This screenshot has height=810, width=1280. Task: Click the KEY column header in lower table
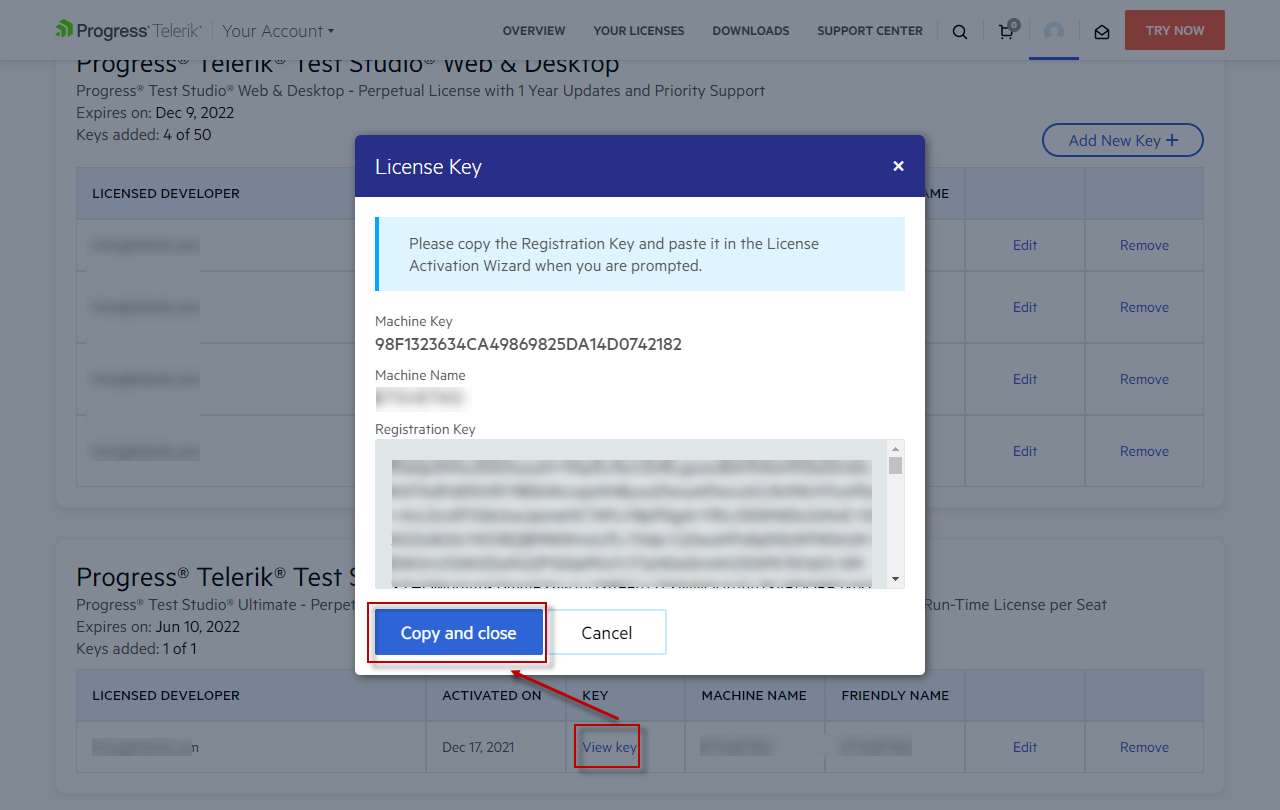(x=595, y=695)
